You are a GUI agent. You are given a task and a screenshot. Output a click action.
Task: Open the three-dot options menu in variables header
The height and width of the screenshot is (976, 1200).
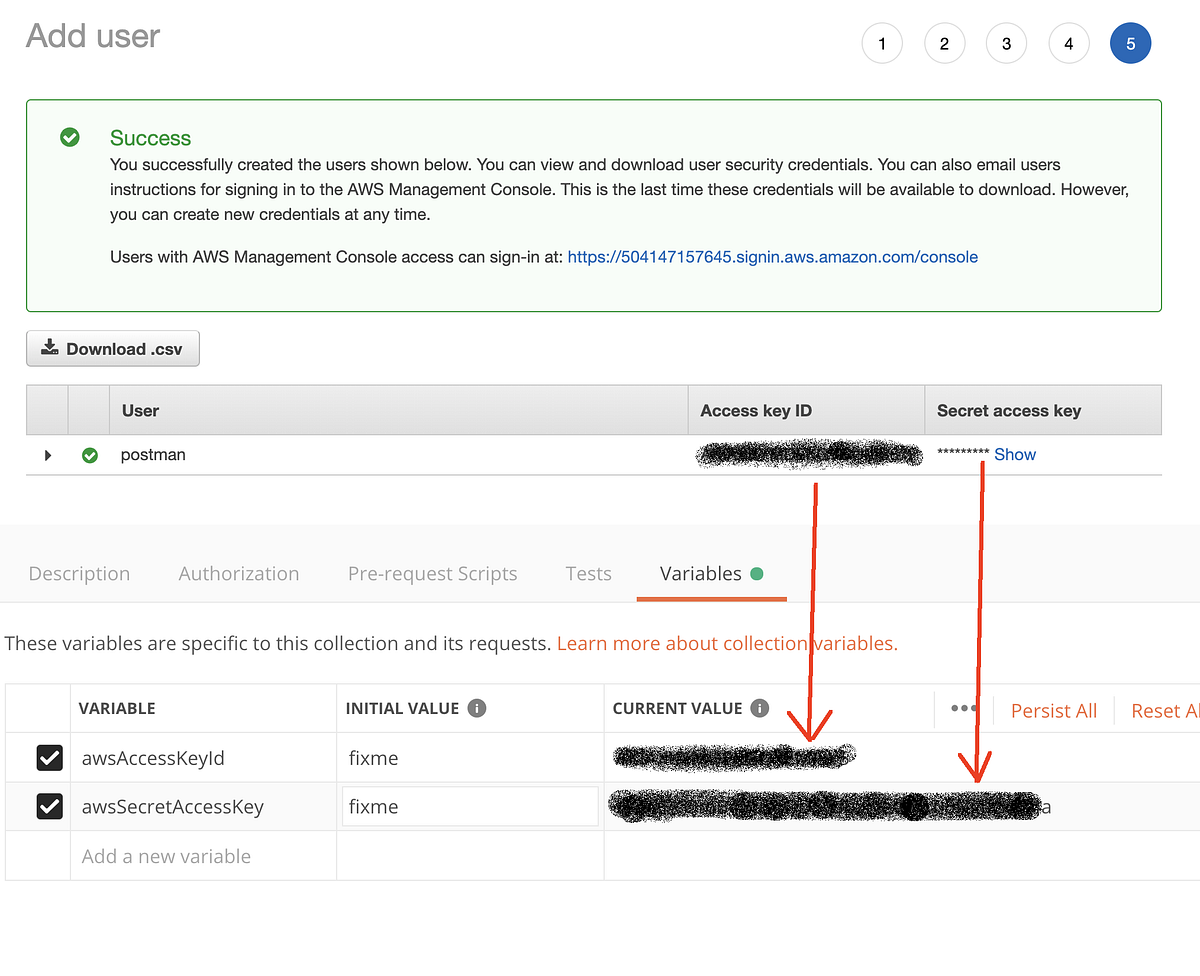click(x=963, y=707)
